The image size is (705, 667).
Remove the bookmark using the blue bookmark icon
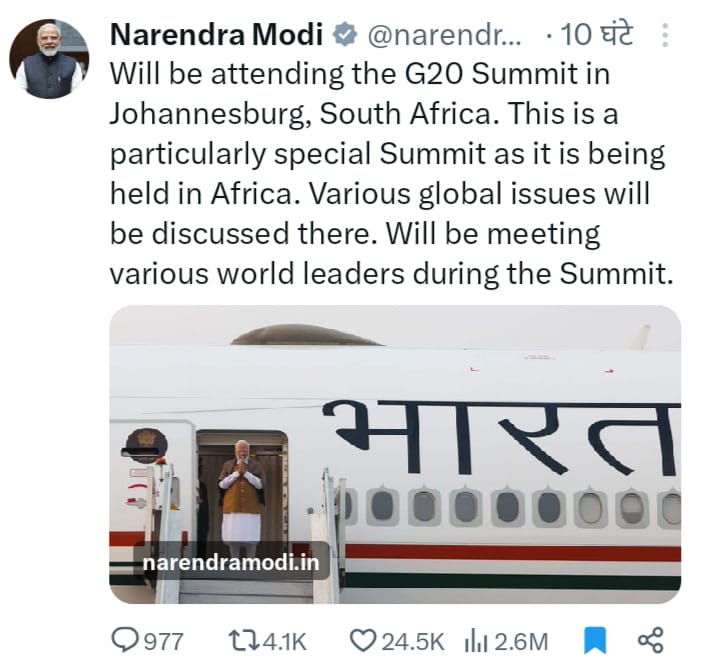pyautogui.click(x=593, y=640)
